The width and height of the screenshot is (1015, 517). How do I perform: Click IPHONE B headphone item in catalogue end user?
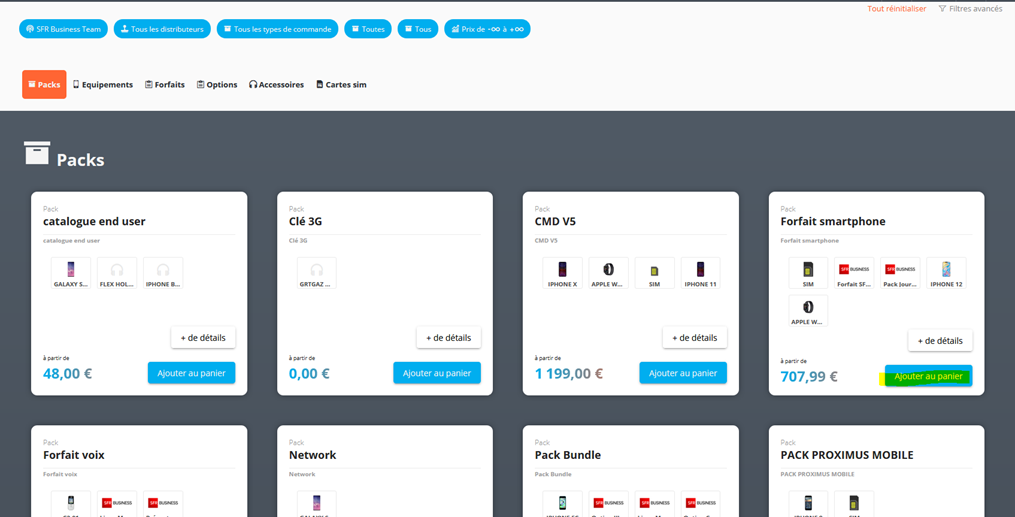[163, 273]
